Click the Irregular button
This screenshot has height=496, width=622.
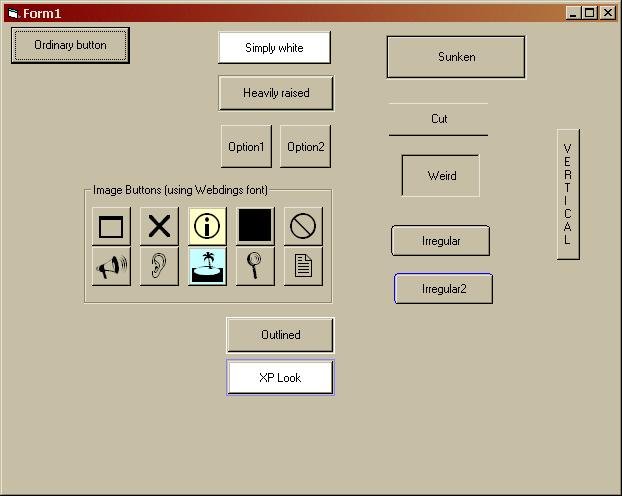coord(441,241)
